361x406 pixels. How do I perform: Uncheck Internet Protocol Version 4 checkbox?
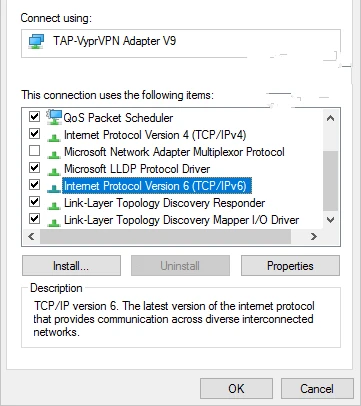34,134
